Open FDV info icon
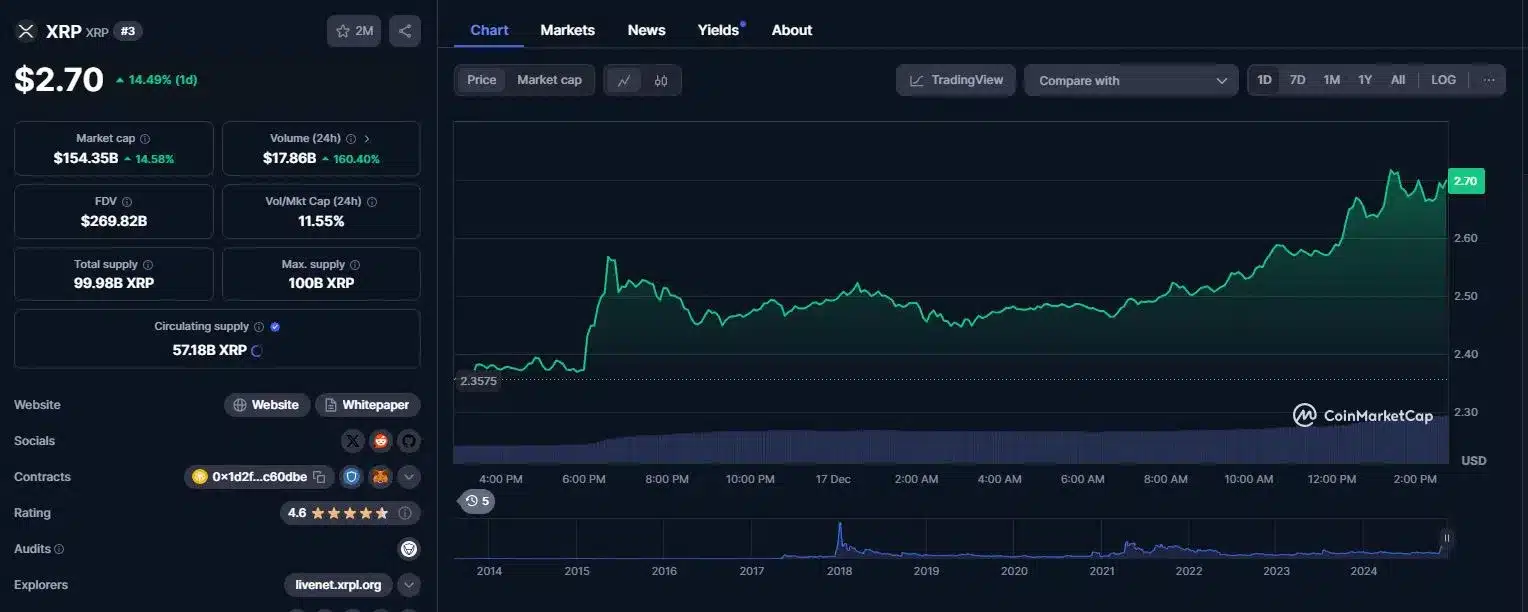Image resolution: width=1528 pixels, height=612 pixels. coord(127,202)
